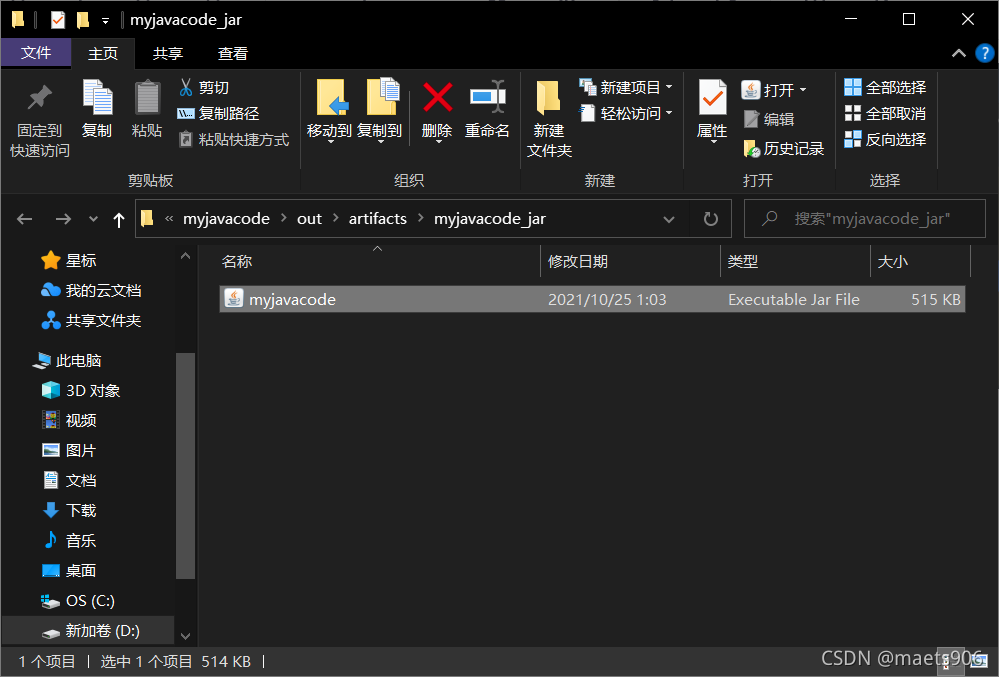Screen dimensions: 999x677
Task: Click the search box for myjavacode_jar
Action: click(865, 219)
